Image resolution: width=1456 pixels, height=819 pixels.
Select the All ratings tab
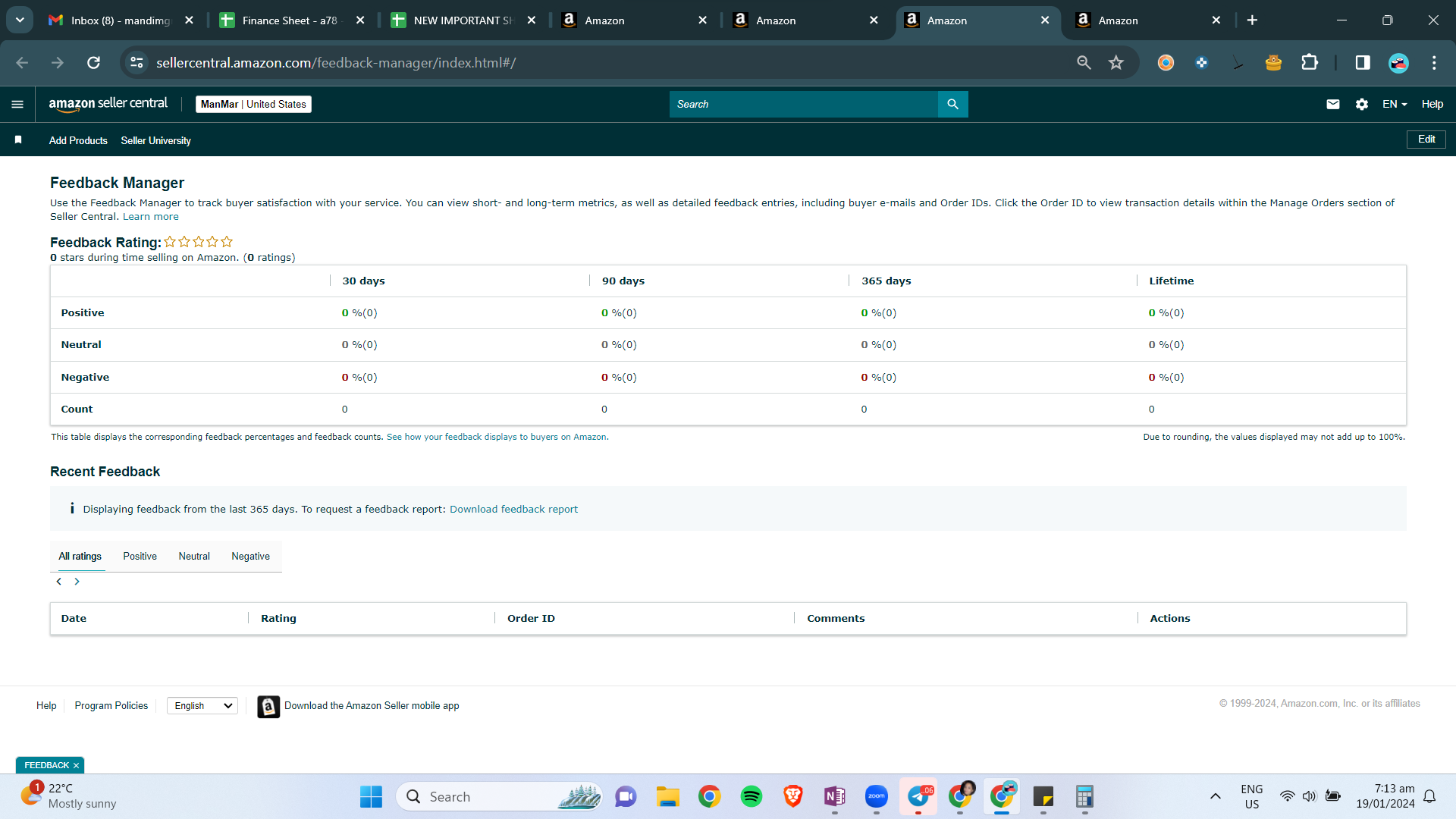pyautogui.click(x=80, y=557)
